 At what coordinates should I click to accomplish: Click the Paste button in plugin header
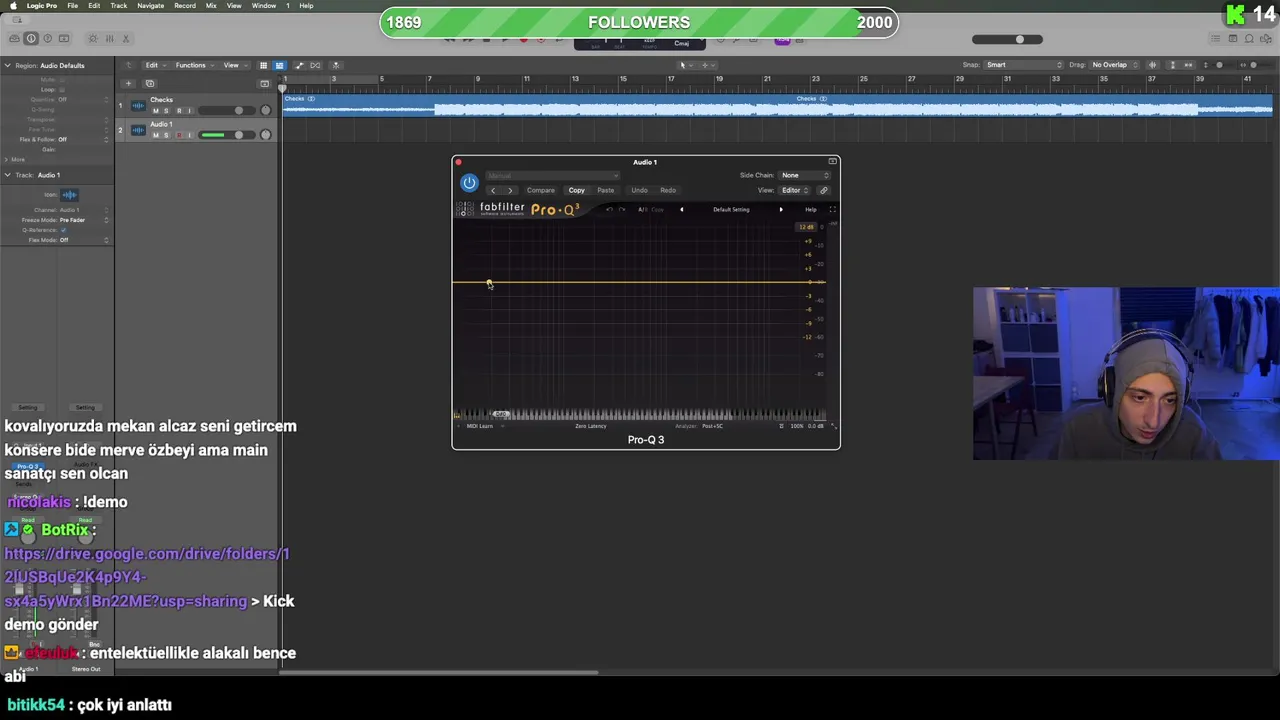click(606, 190)
